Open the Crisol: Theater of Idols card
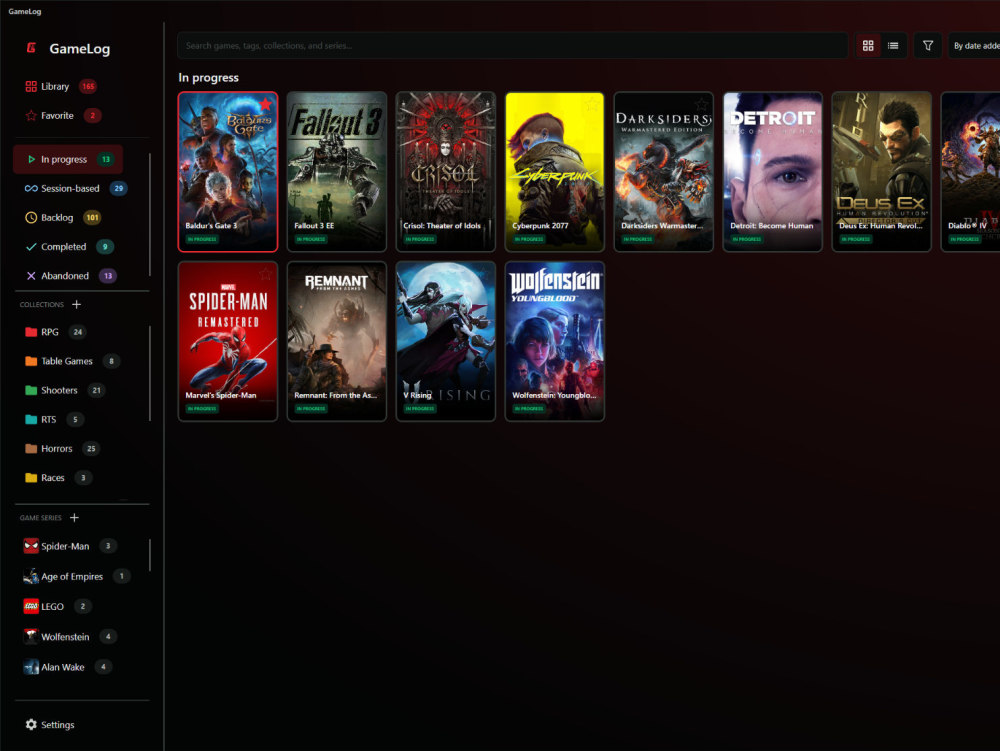This screenshot has height=751, width=1000. coord(446,171)
